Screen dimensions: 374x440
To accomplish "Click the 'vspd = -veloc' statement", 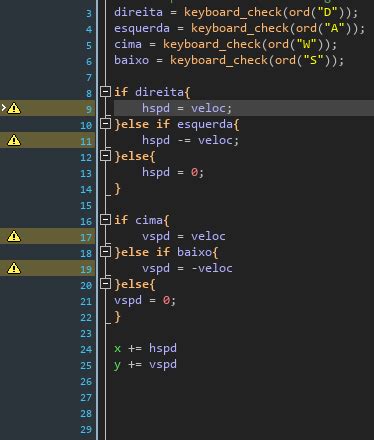I will (187, 268).
